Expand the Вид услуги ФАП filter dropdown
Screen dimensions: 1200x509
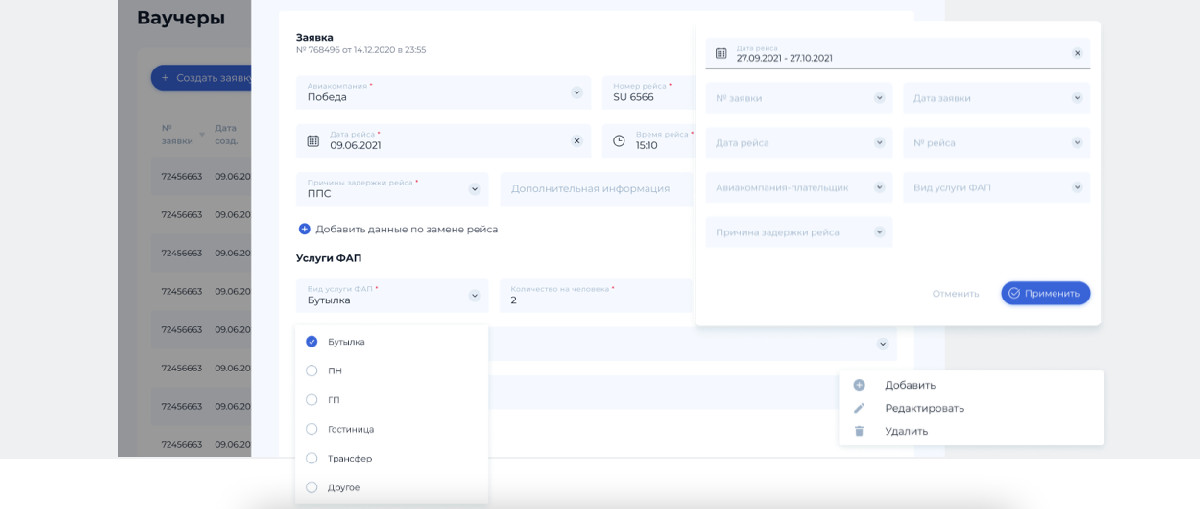(x=1077, y=187)
